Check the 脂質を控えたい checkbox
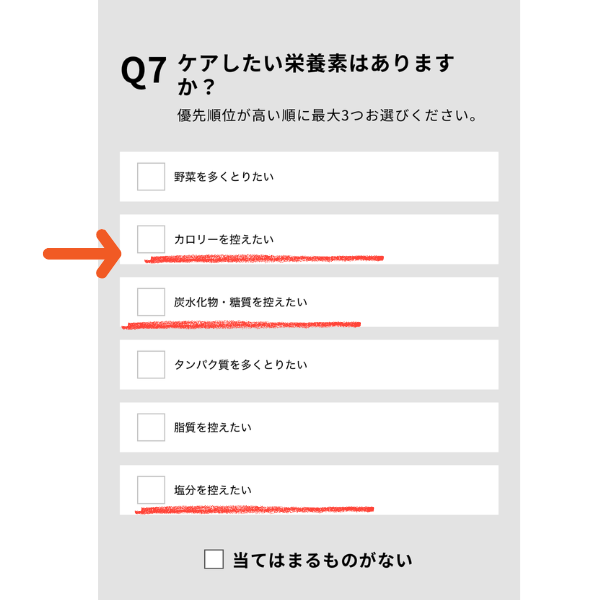 click(151, 427)
